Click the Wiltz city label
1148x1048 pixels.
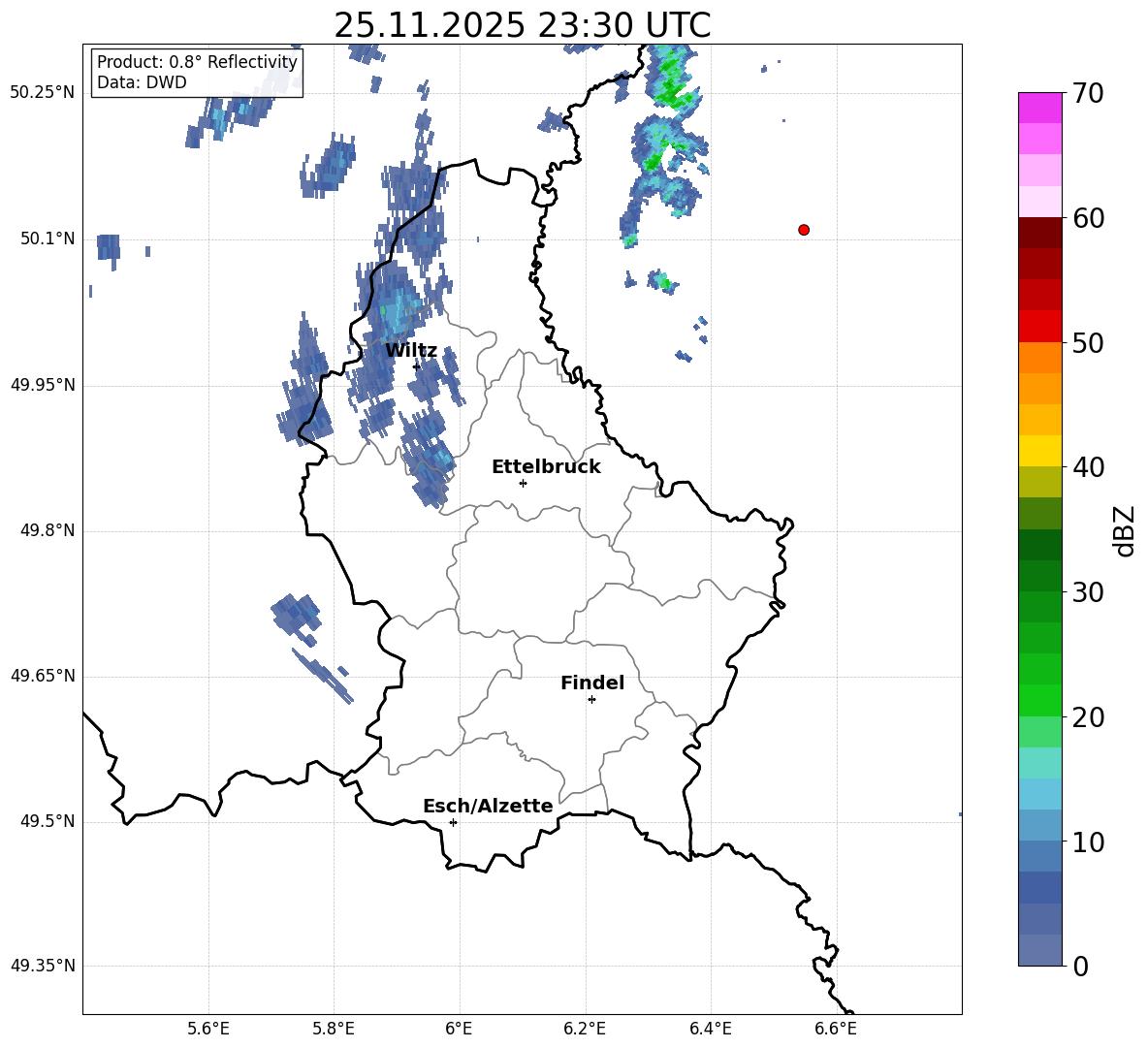click(411, 351)
